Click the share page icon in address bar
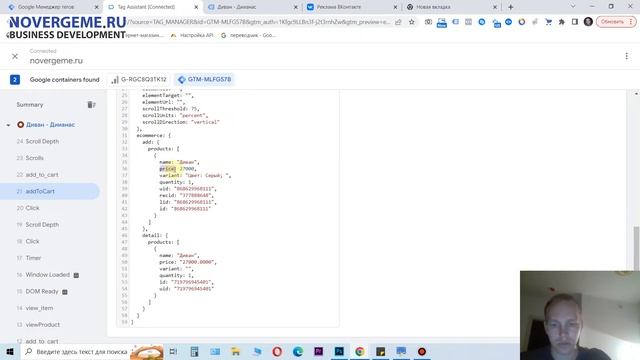Viewport: 640px width, 360px height. click(x=398, y=22)
